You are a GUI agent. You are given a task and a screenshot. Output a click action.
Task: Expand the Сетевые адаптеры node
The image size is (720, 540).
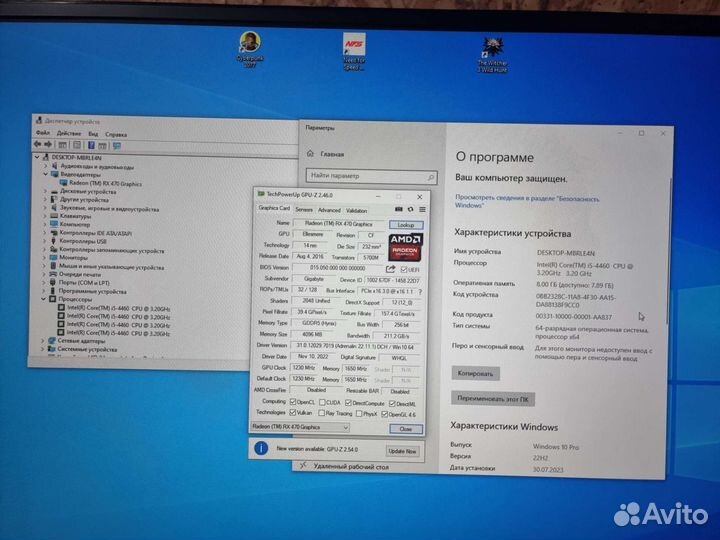coord(43,341)
